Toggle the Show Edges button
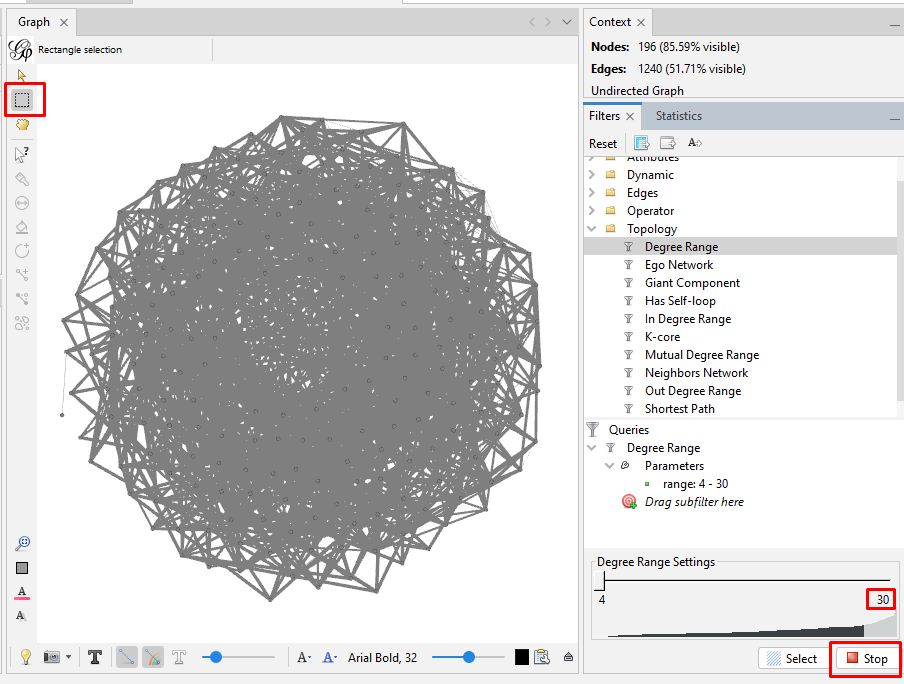This screenshot has height=684, width=904. pos(127,657)
